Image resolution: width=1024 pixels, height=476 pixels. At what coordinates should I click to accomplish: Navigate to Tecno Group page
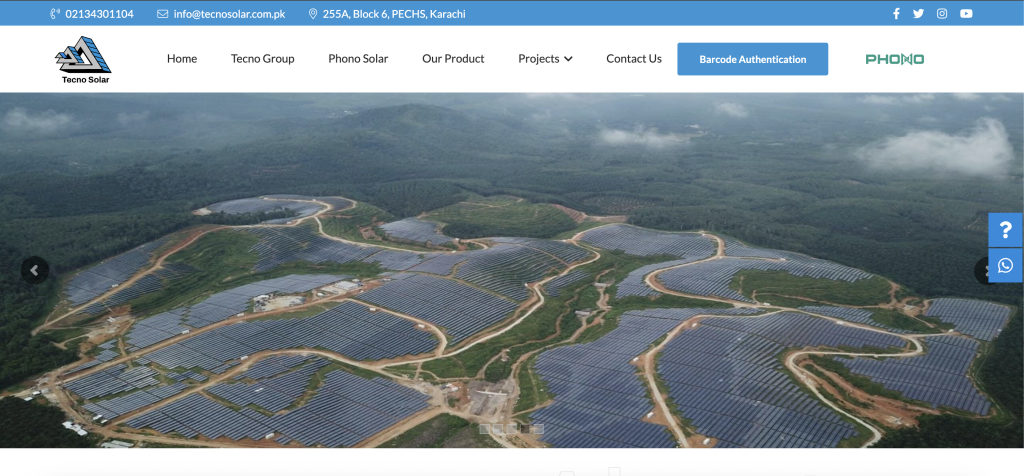(x=262, y=59)
